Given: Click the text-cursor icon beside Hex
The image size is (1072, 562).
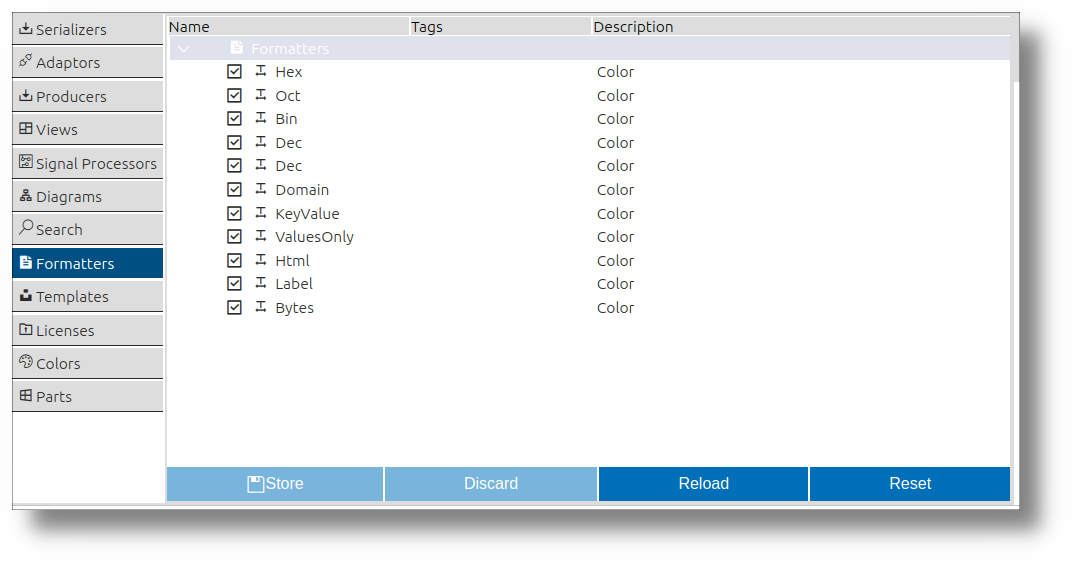Looking at the screenshot, I should [260, 70].
